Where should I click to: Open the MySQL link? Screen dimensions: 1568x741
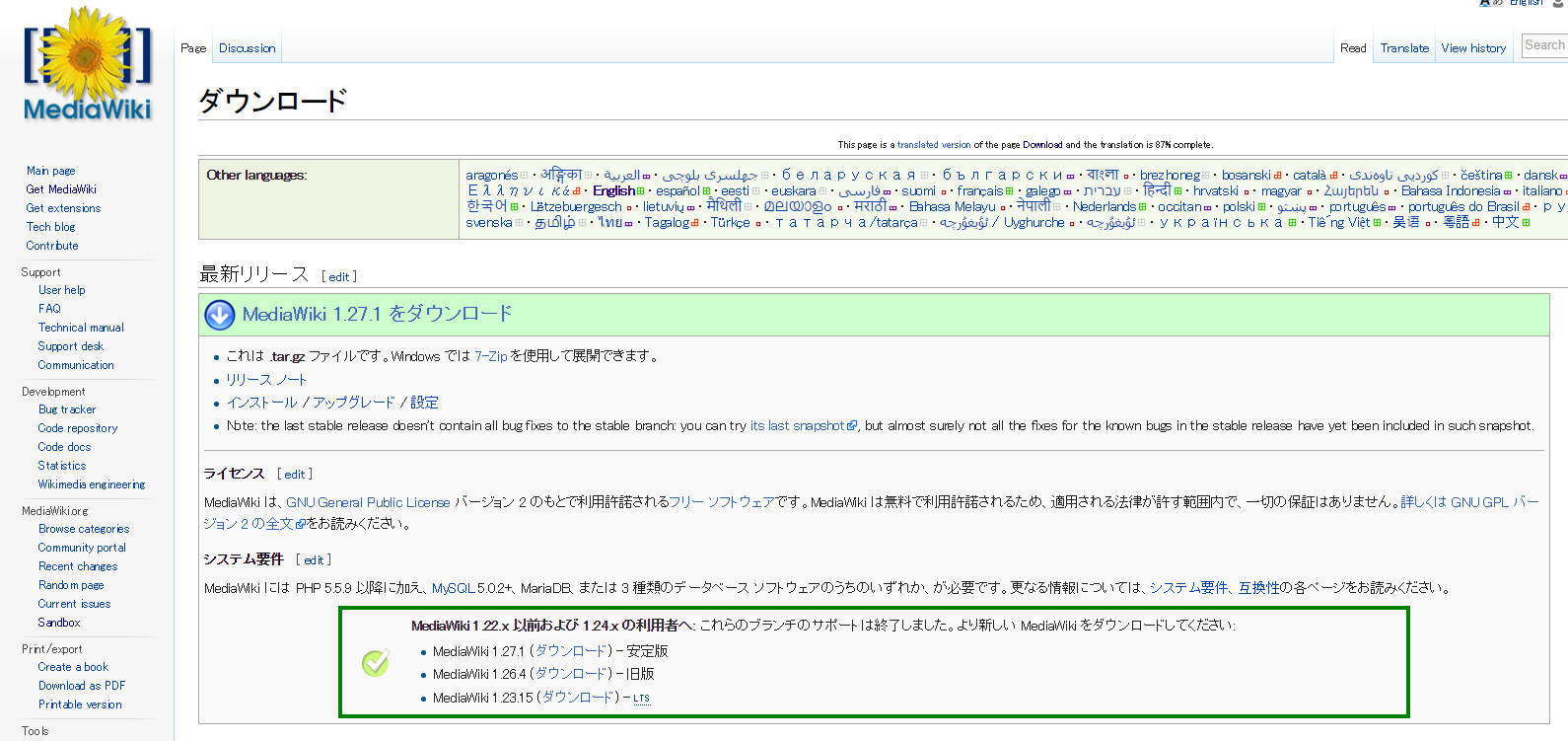(x=454, y=588)
